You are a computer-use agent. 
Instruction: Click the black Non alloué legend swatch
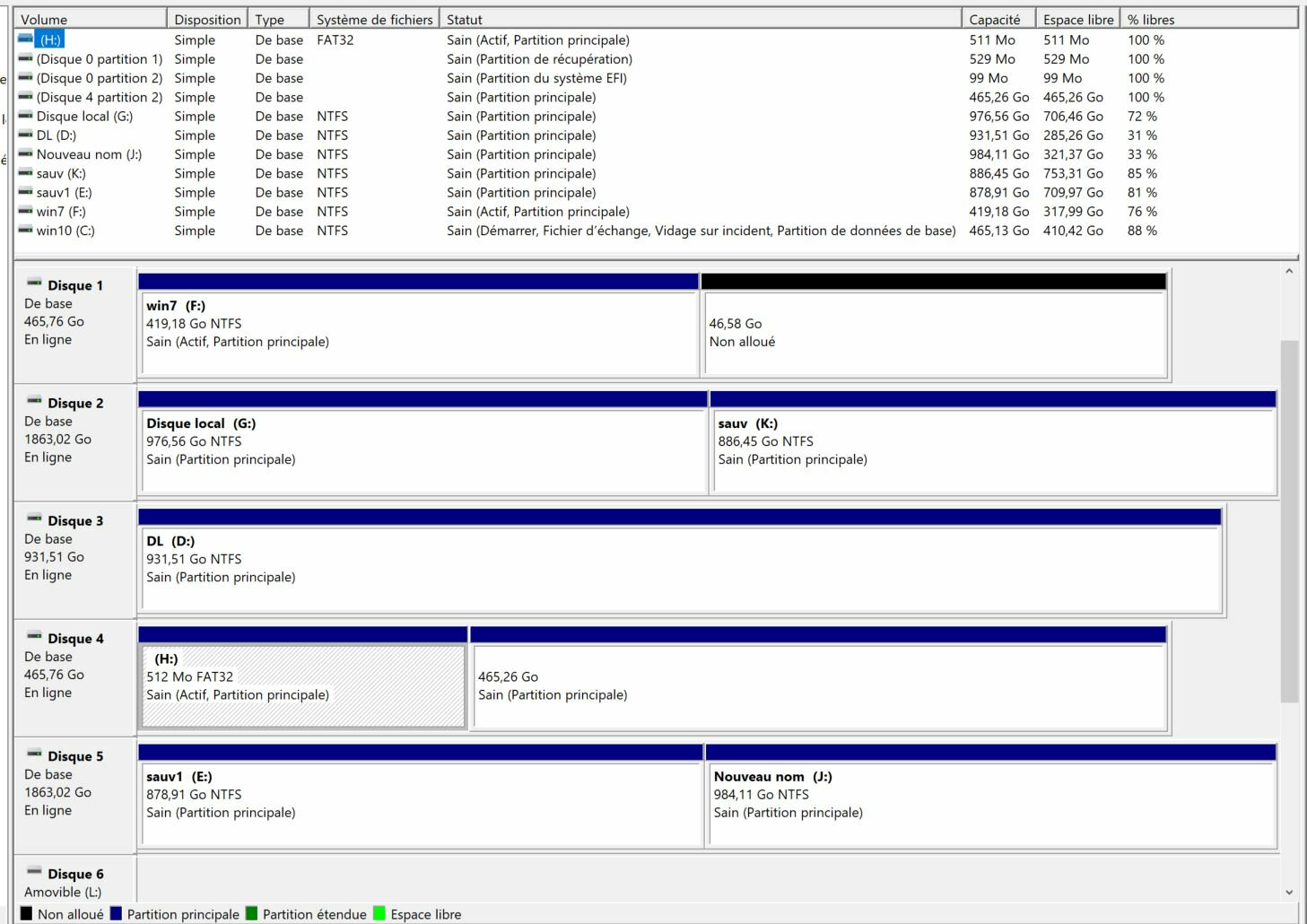point(26,914)
